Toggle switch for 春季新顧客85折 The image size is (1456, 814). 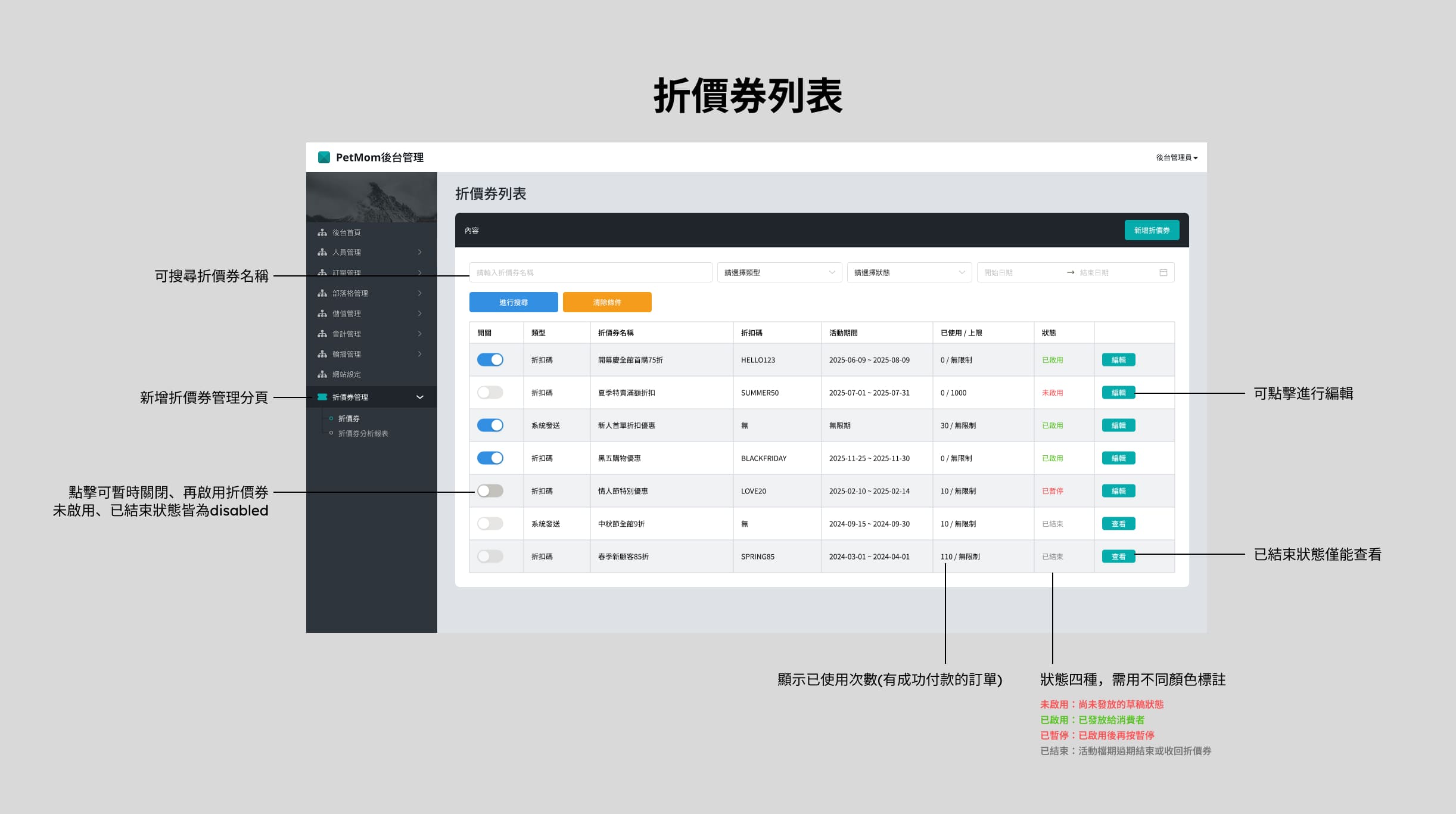(x=490, y=557)
